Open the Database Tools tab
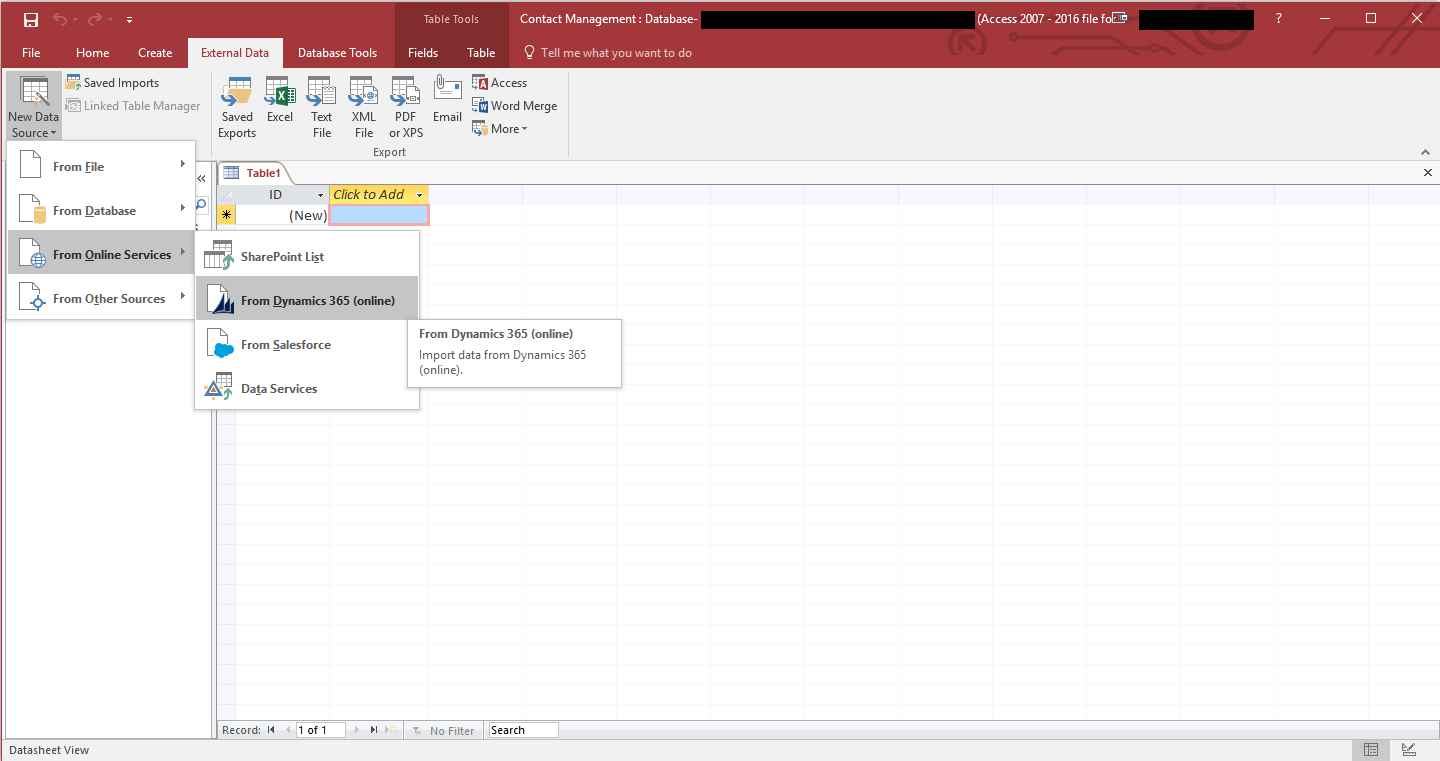The height and width of the screenshot is (761, 1440). click(338, 53)
